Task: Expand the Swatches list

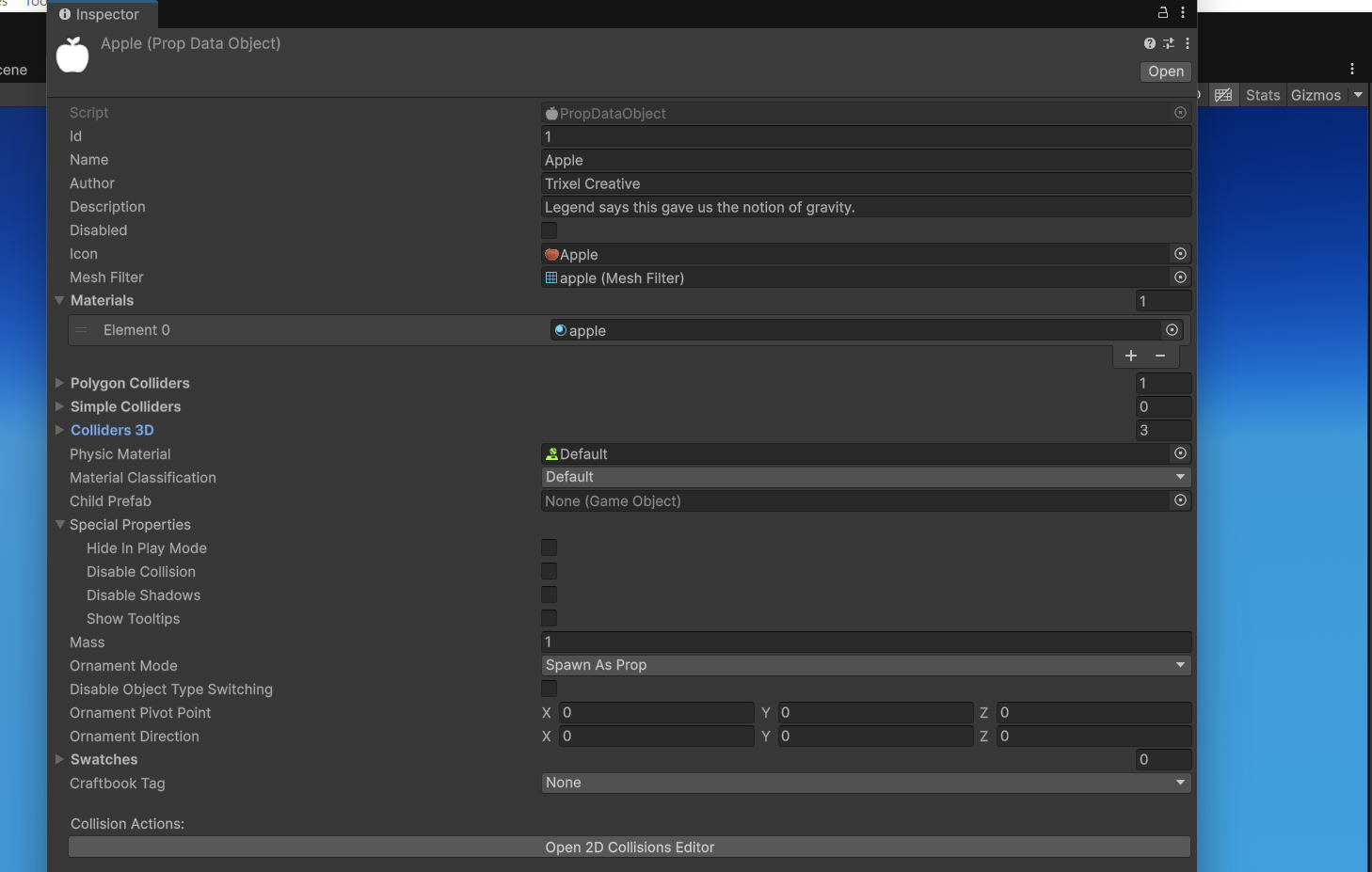Action: 59,759
